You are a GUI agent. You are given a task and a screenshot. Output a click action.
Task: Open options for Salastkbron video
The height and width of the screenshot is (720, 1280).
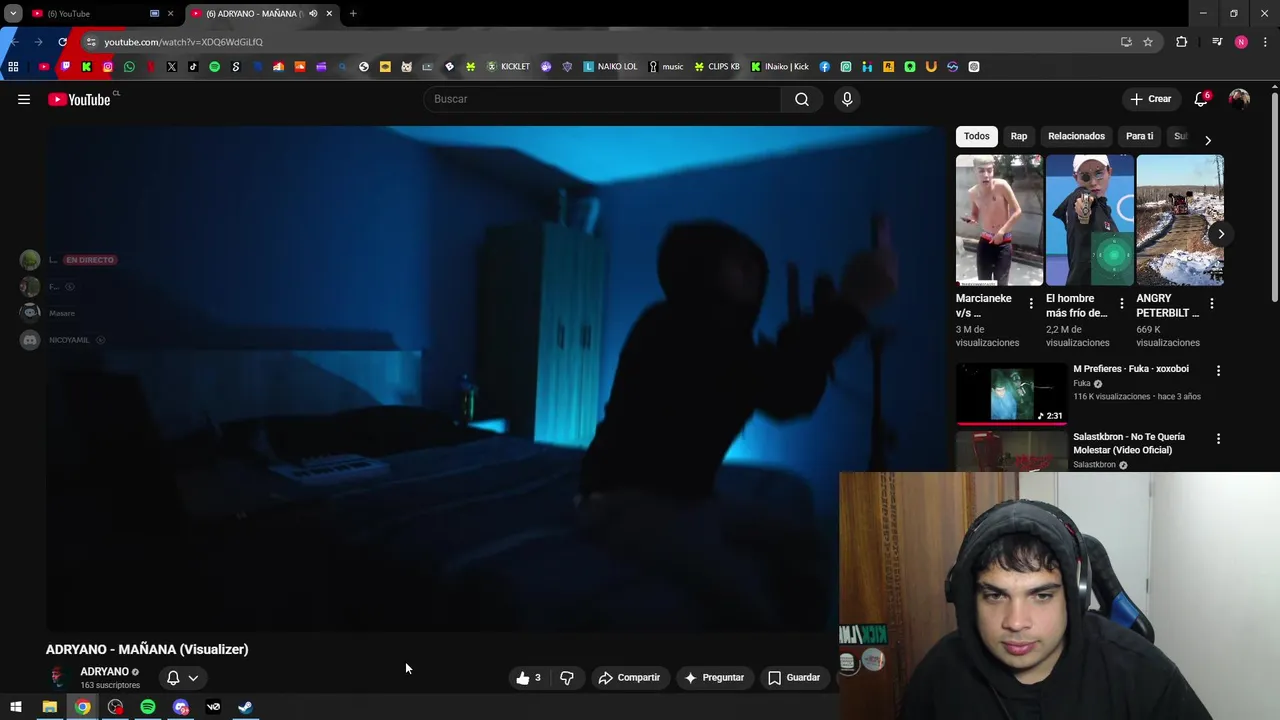click(x=1218, y=438)
